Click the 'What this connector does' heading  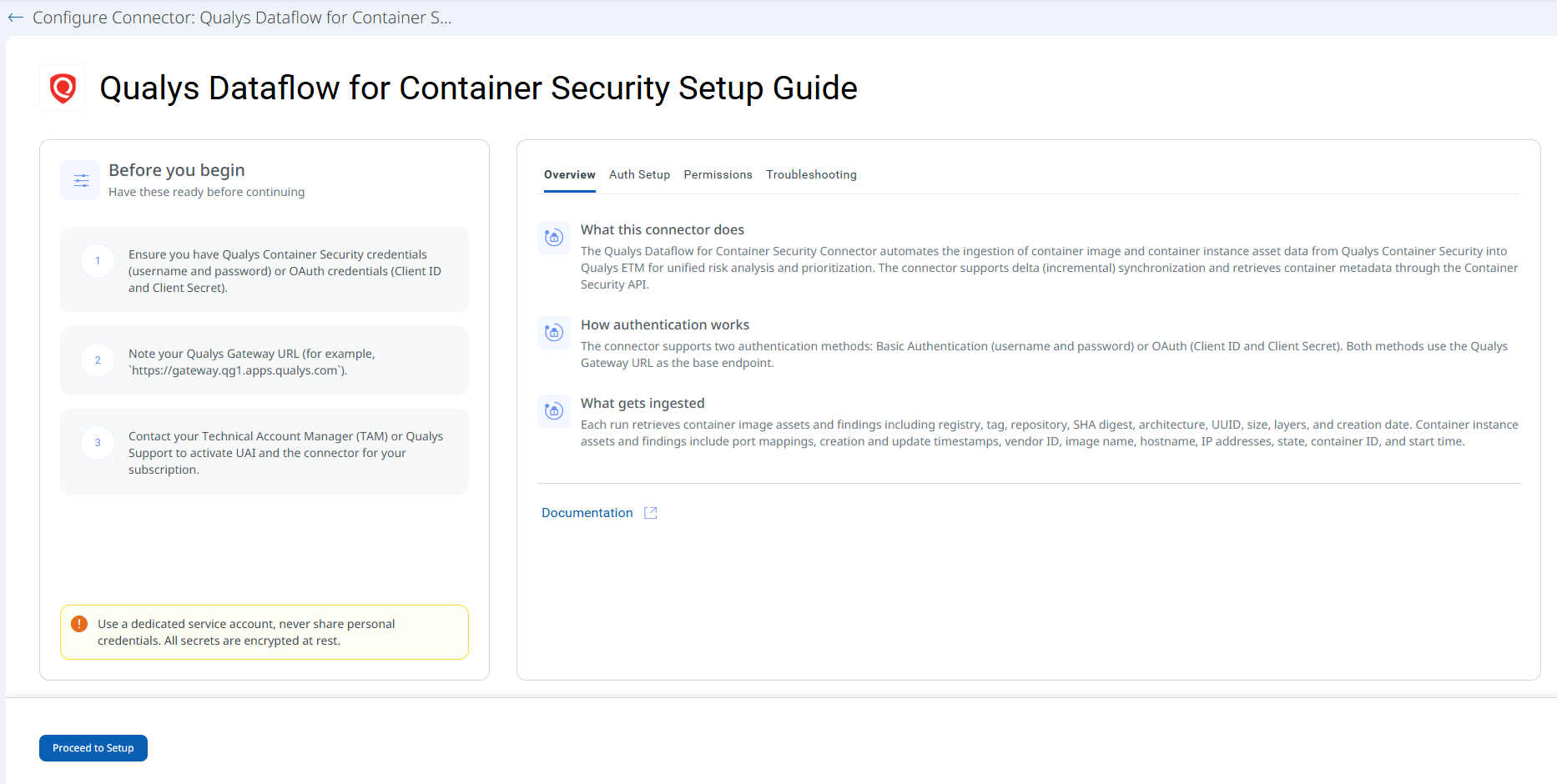coord(663,230)
